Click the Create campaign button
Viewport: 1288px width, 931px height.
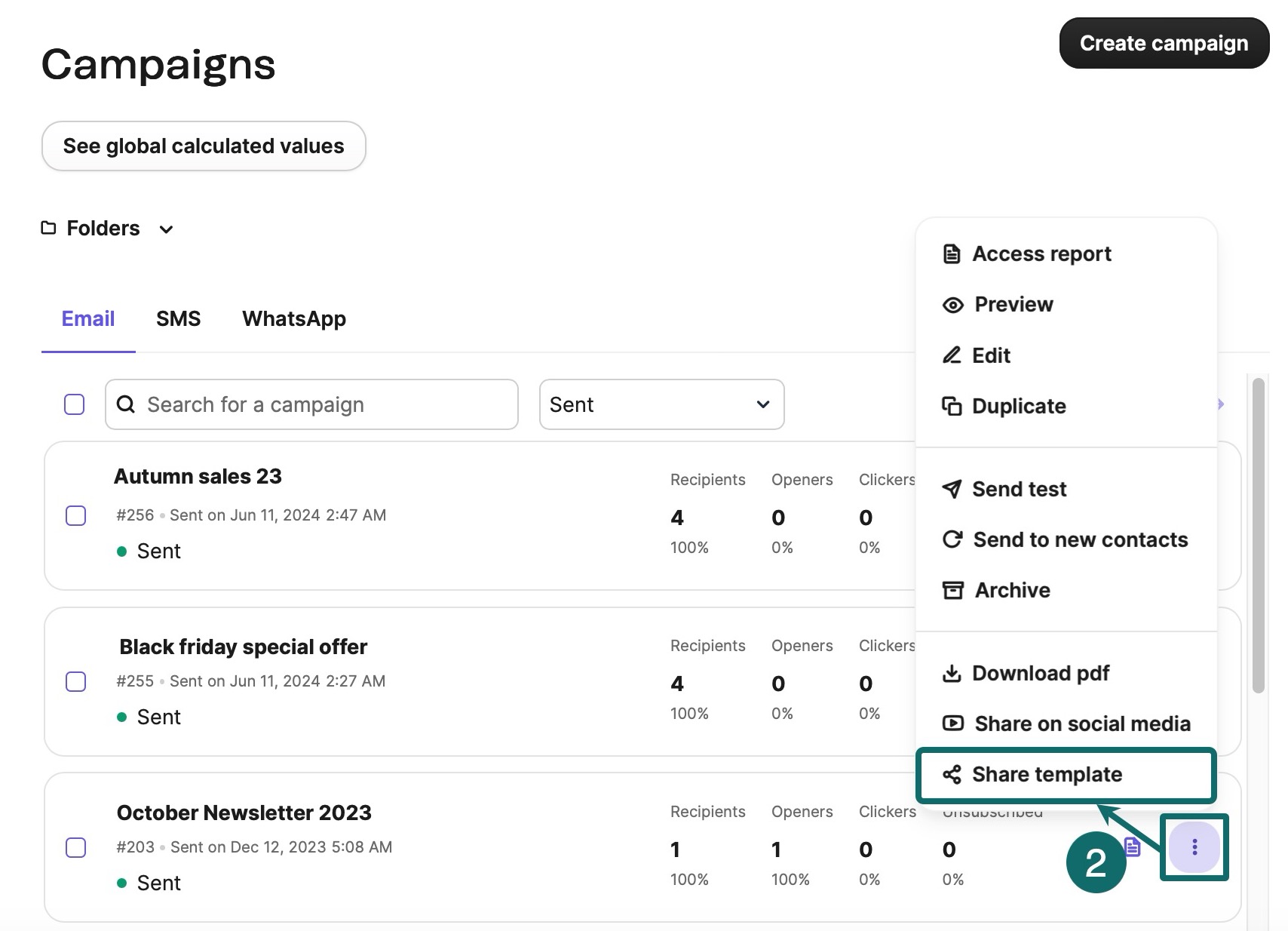pyautogui.click(x=1163, y=44)
